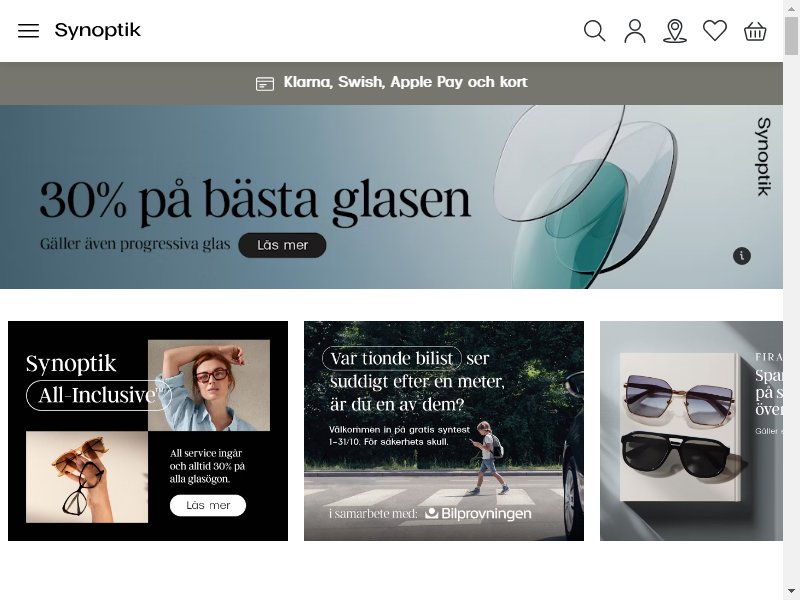This screenshot has width=800, height=600.
Task: Open the hamburger navigation menu
Action: coord(29,31)
